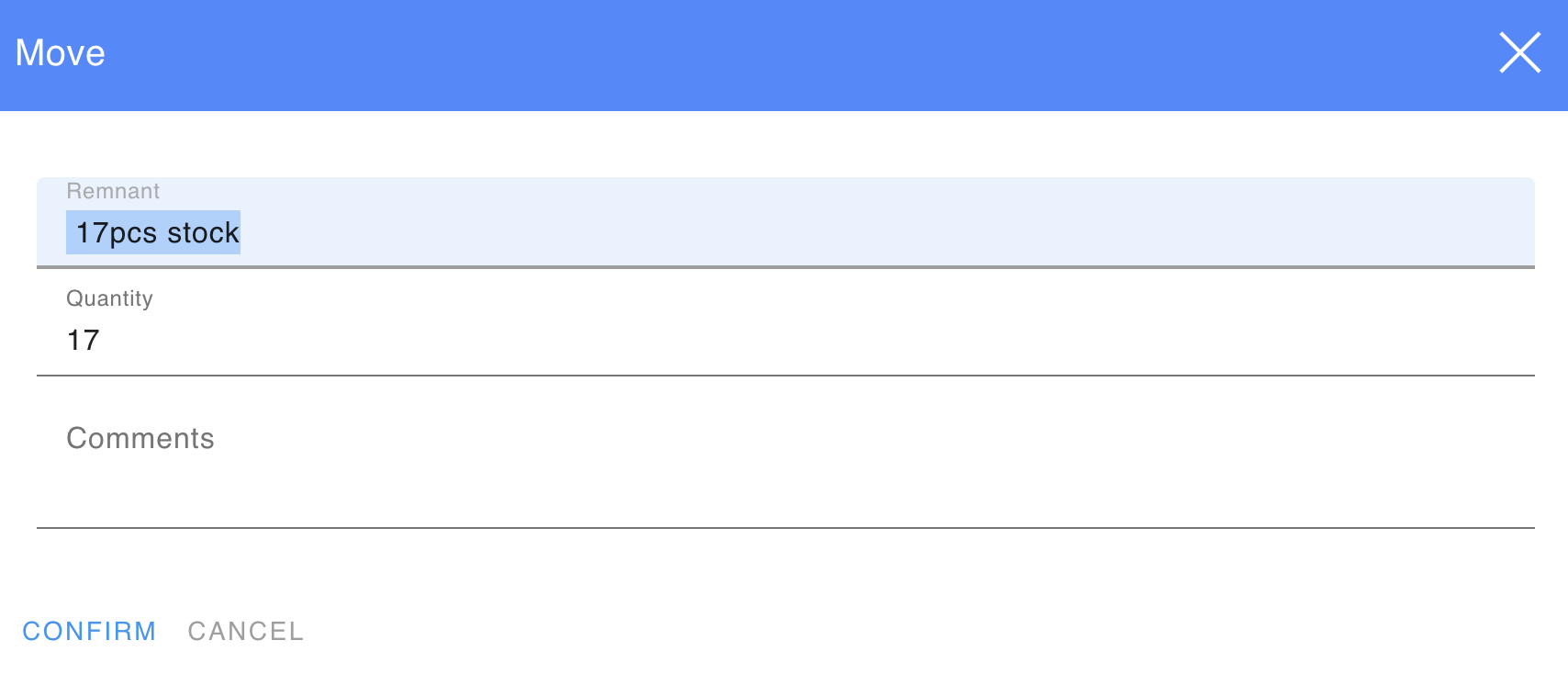This screenshot has width=1568, height=674.
Task: Click into the Quantity input field
Action: (x=785, y=340)
